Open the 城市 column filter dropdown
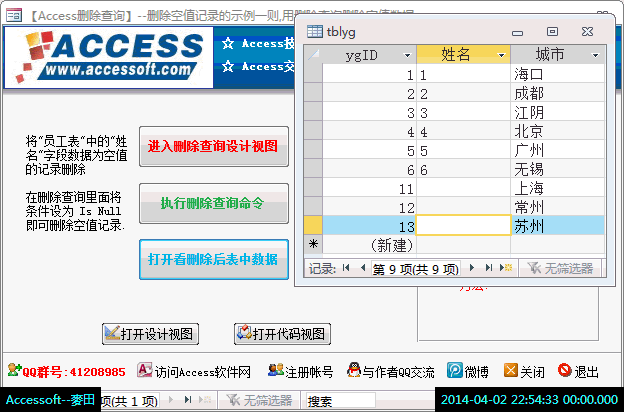Screen dimensions: 624x412 coord(595,55)
